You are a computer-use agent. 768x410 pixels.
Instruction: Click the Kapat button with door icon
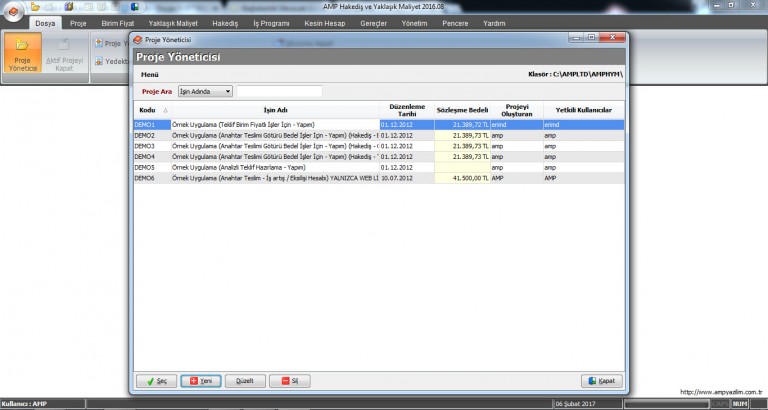603,381
